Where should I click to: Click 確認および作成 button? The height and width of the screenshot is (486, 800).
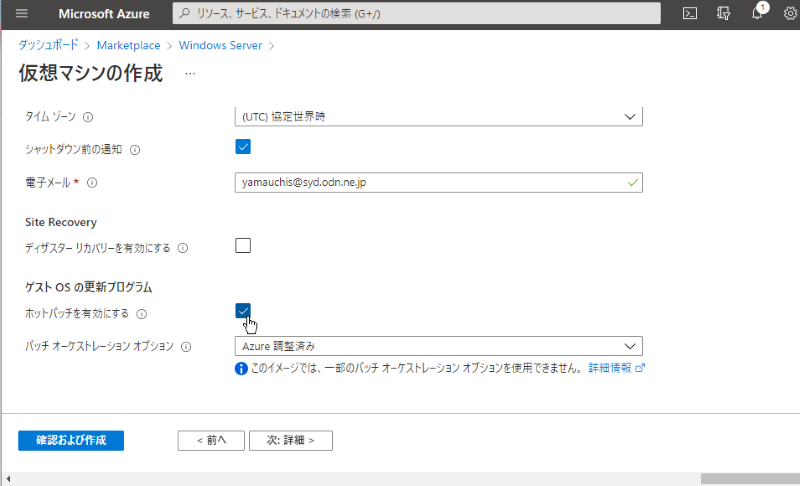click(71, 441)
